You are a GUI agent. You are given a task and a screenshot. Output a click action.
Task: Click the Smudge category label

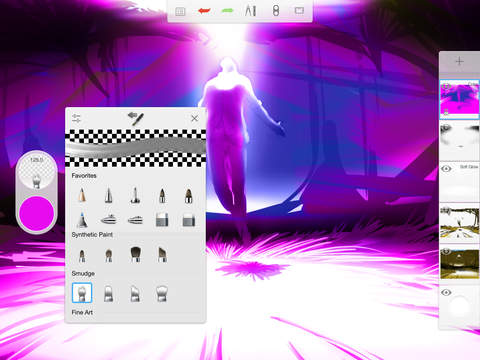tap(83, 273)
